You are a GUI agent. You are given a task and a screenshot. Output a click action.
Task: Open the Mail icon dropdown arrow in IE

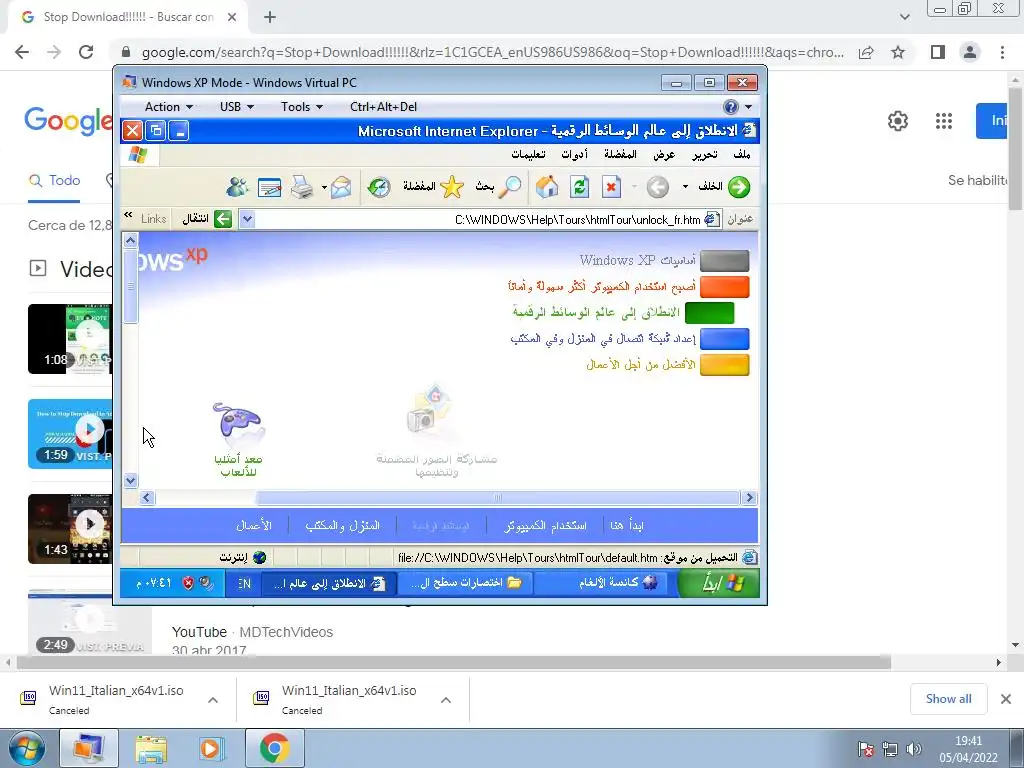coord(324,188)
